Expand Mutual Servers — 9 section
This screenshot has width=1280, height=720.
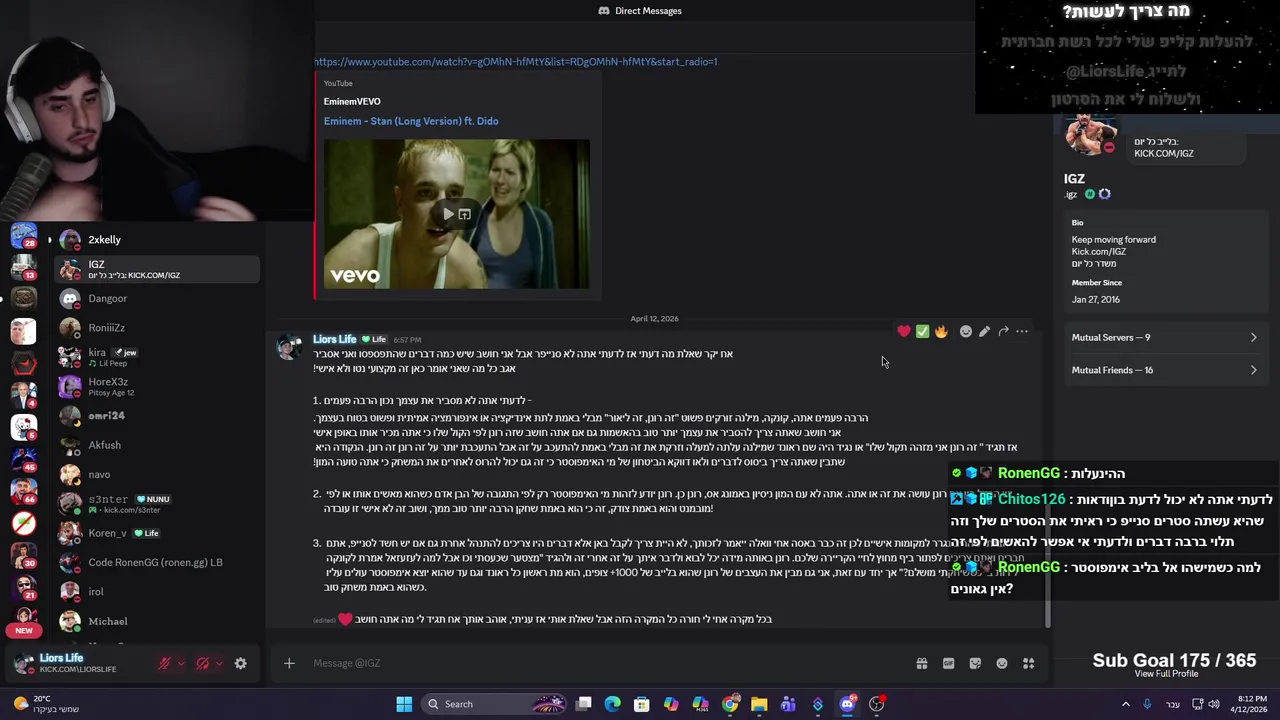tap(1164, 337)
